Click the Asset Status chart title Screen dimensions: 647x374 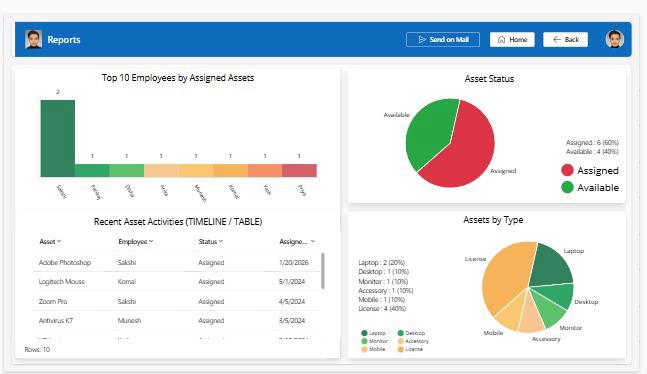tap(489, 79)
